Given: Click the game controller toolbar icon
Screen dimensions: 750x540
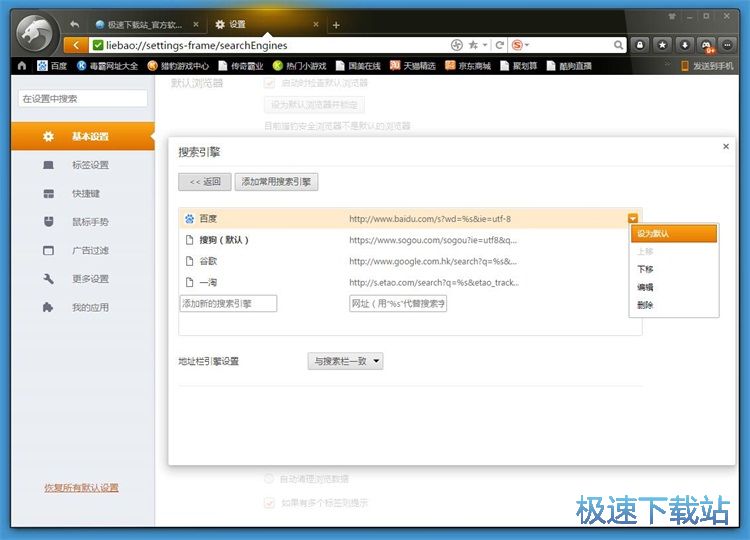Looking at the screenshot, I should pos(706,45).
